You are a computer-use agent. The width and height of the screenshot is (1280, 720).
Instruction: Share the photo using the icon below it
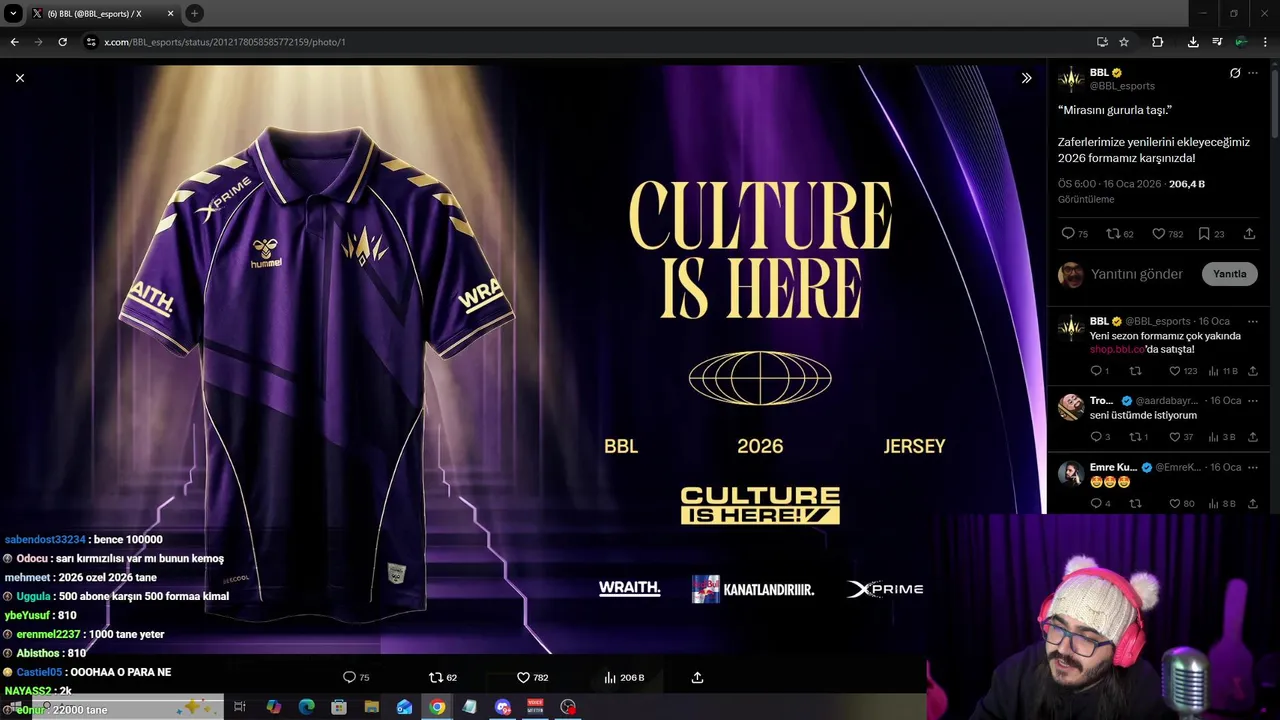(697, 678)
